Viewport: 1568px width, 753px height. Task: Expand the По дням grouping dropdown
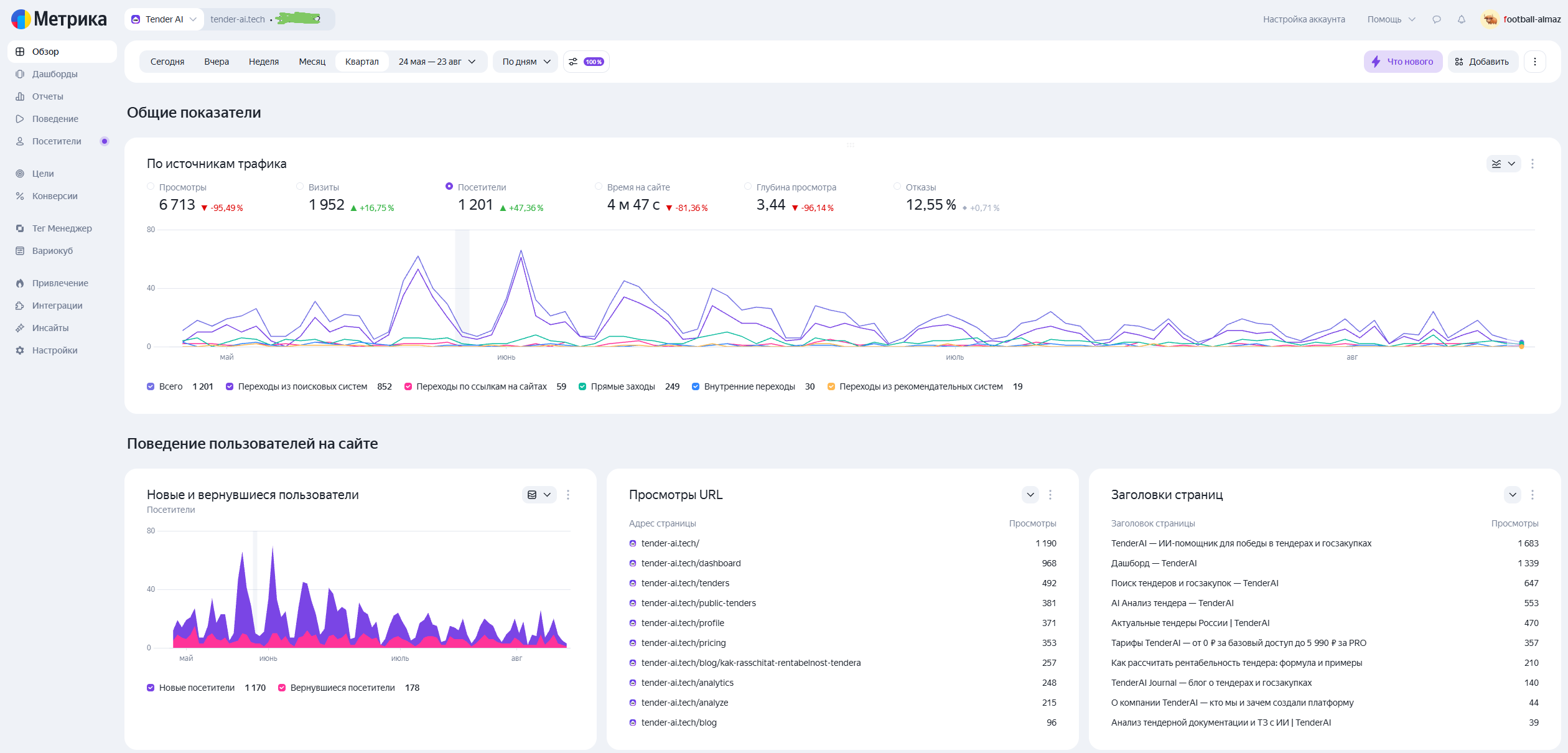(x=526, y=62)
